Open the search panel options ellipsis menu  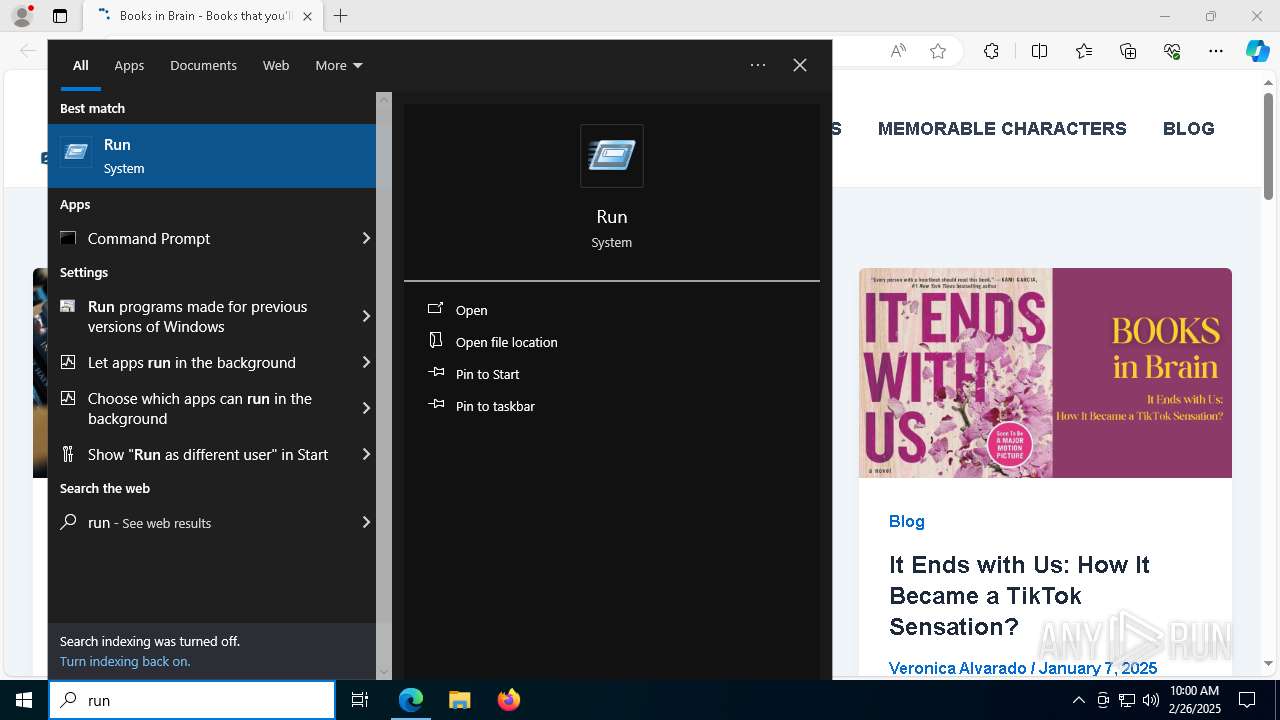coord(758,65)
